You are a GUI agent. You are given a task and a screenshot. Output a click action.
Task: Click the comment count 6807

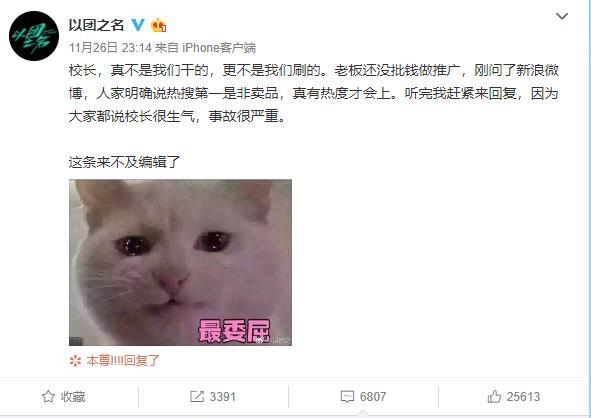click(373, 397)
